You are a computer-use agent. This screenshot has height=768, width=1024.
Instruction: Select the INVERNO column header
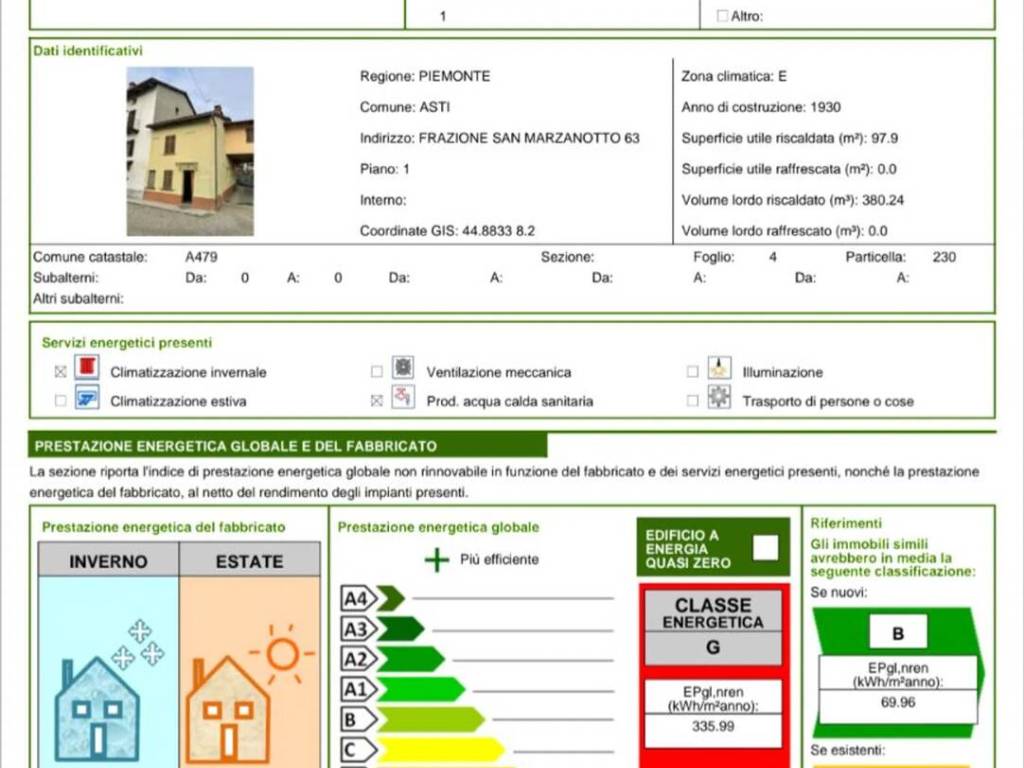click(108, 561)
